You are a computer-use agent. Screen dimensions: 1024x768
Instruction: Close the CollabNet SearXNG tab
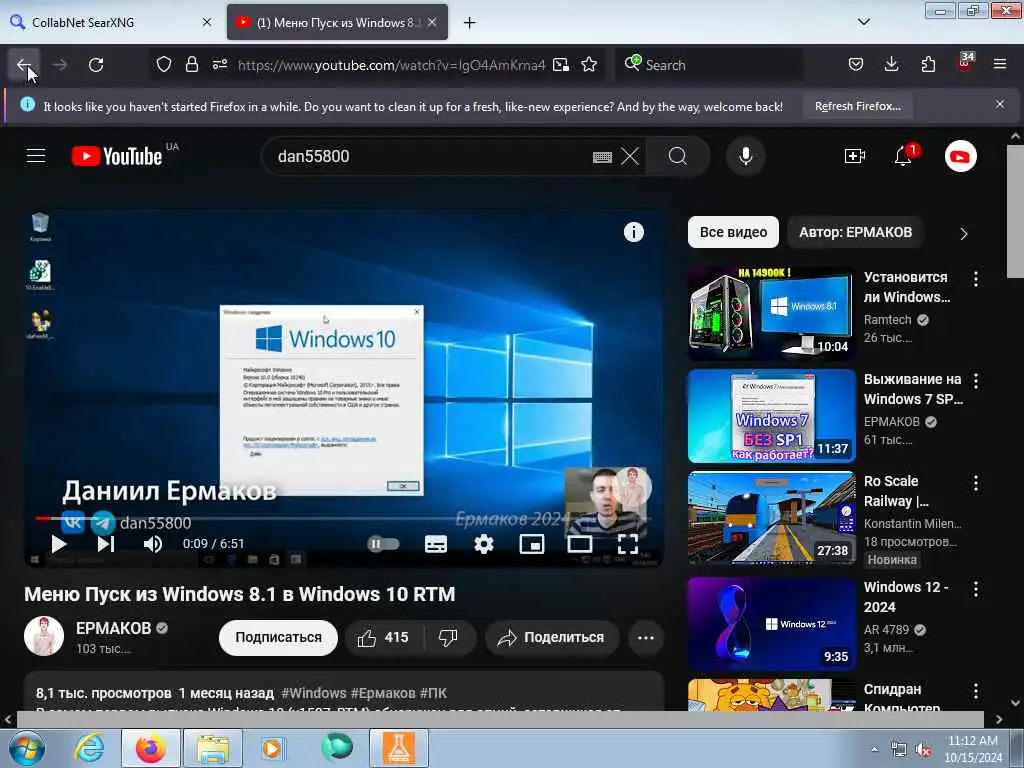207,22
